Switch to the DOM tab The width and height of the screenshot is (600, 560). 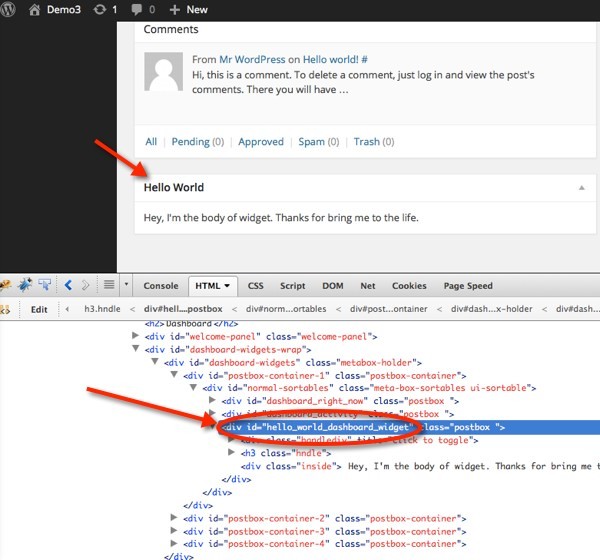tap(333, 286)
